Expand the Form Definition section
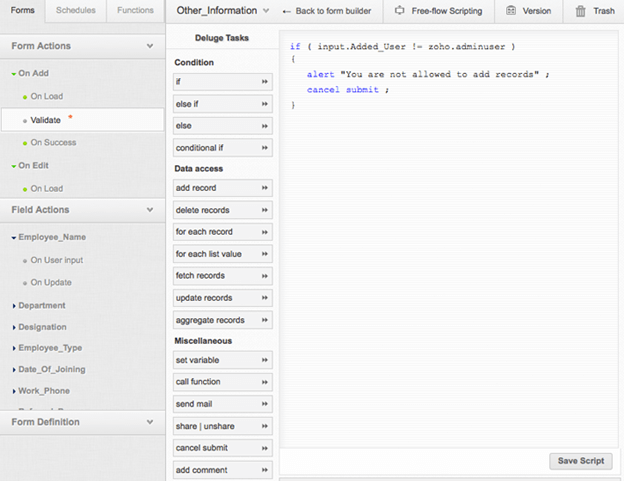 150,422
